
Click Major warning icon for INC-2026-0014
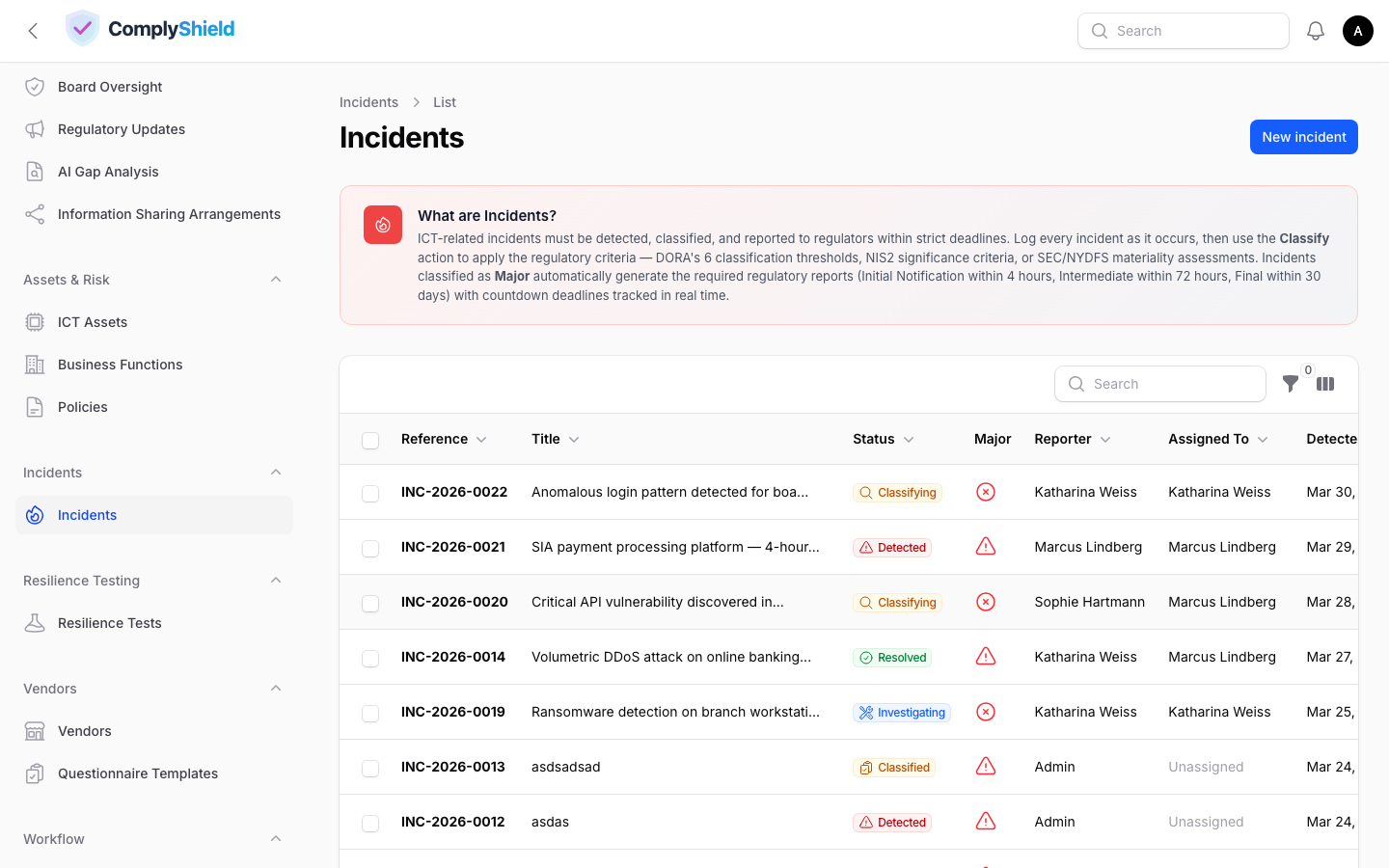[x=986, y=657]
